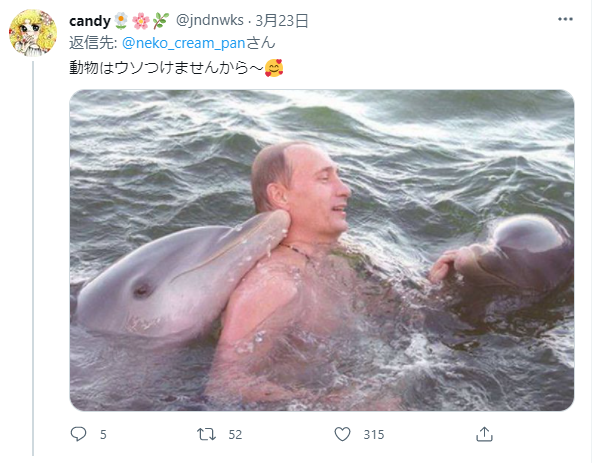
Task: Click the like count 315
Action: click(374, 435)
